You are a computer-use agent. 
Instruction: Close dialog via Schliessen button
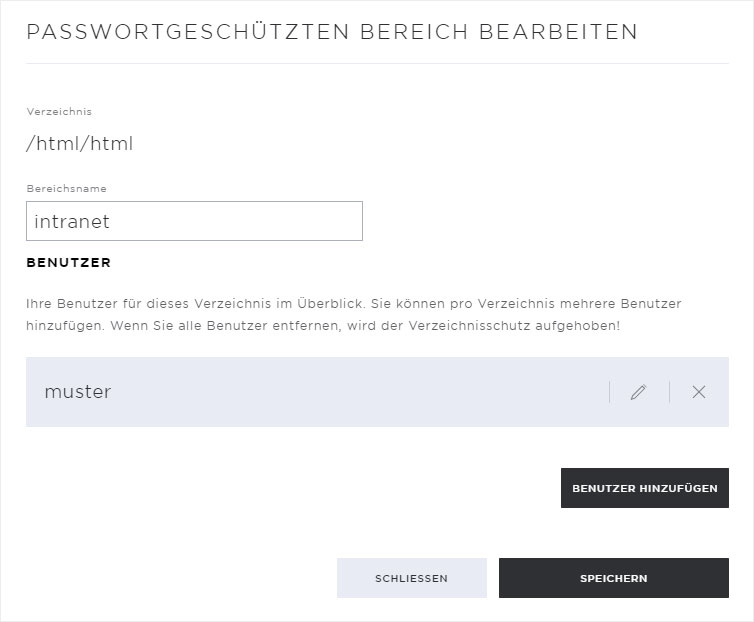[x=412, y=578]
